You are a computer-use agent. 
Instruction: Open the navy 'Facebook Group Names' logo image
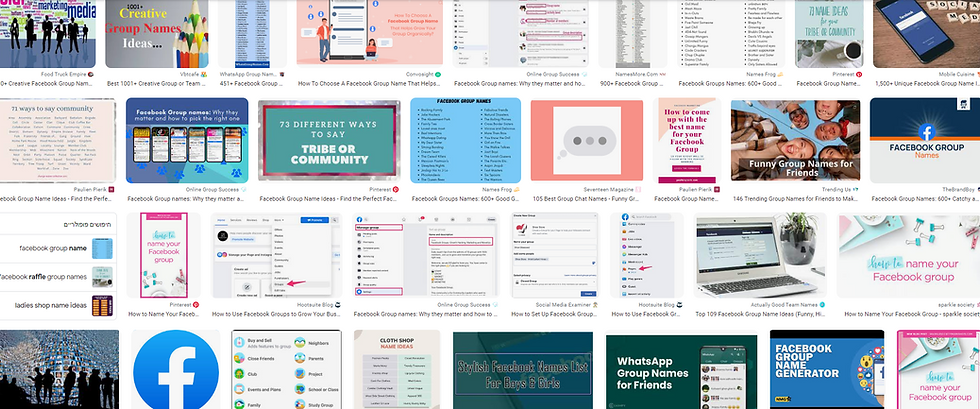pos(925,140)
